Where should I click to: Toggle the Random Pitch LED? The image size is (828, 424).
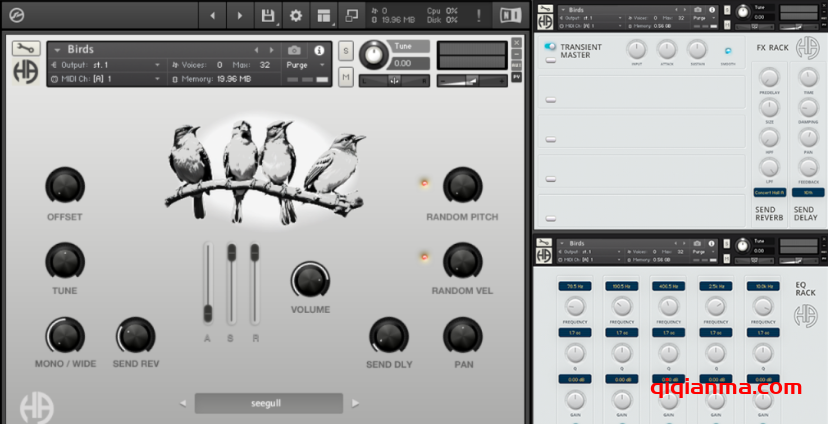click(424, 183)
